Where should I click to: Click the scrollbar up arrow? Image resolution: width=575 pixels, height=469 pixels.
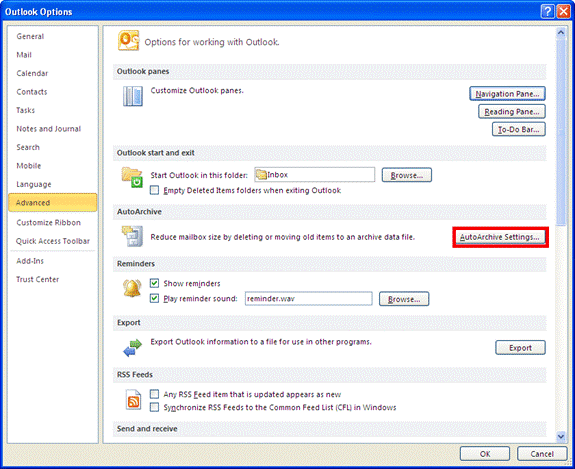pyautogui.click(x=561, y=33)
